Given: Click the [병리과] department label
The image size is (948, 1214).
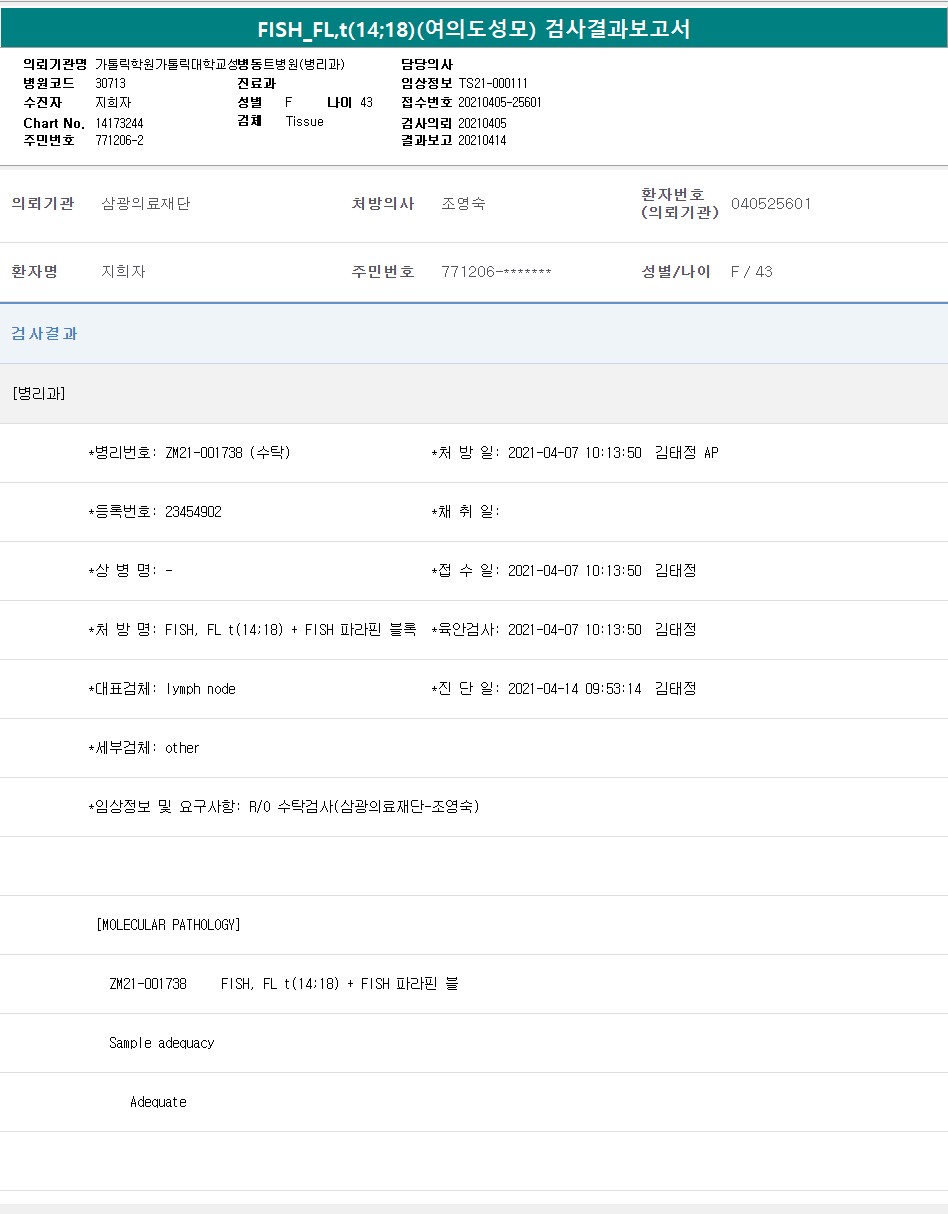Looking at the screenshot, I should 39,393.
